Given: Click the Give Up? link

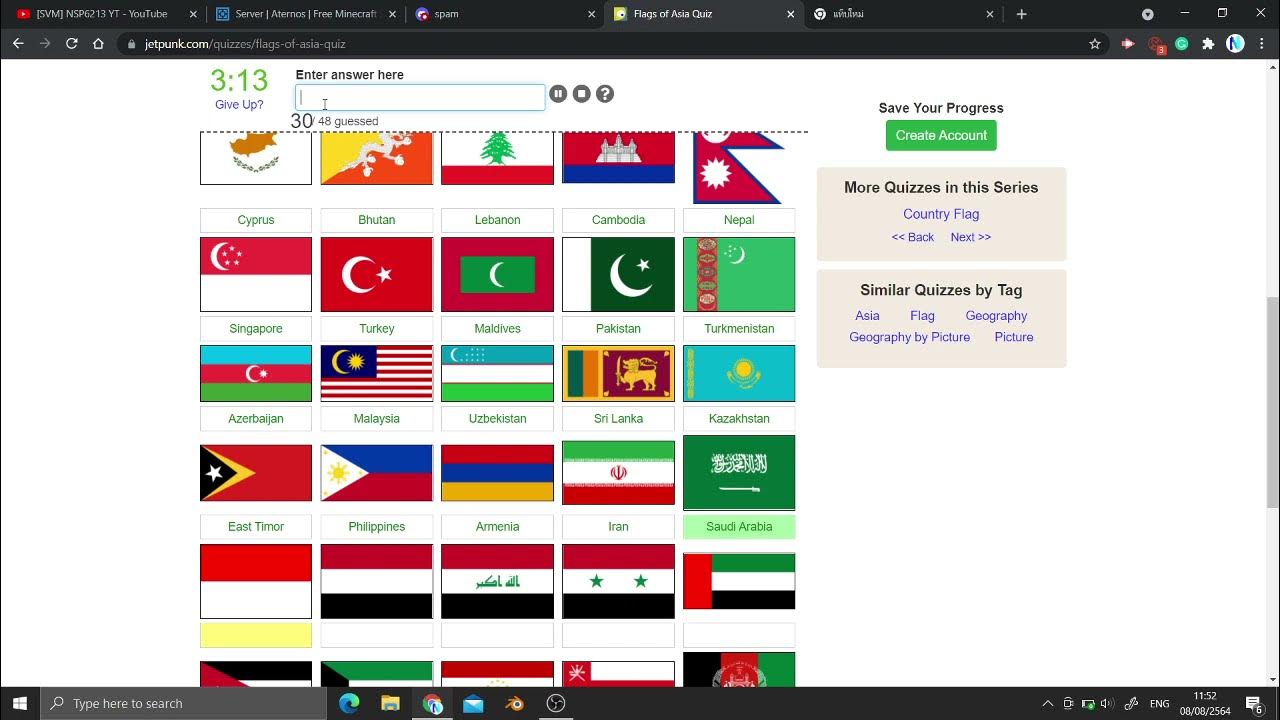Looking at the screenshot, I should (x=239, y=105).
